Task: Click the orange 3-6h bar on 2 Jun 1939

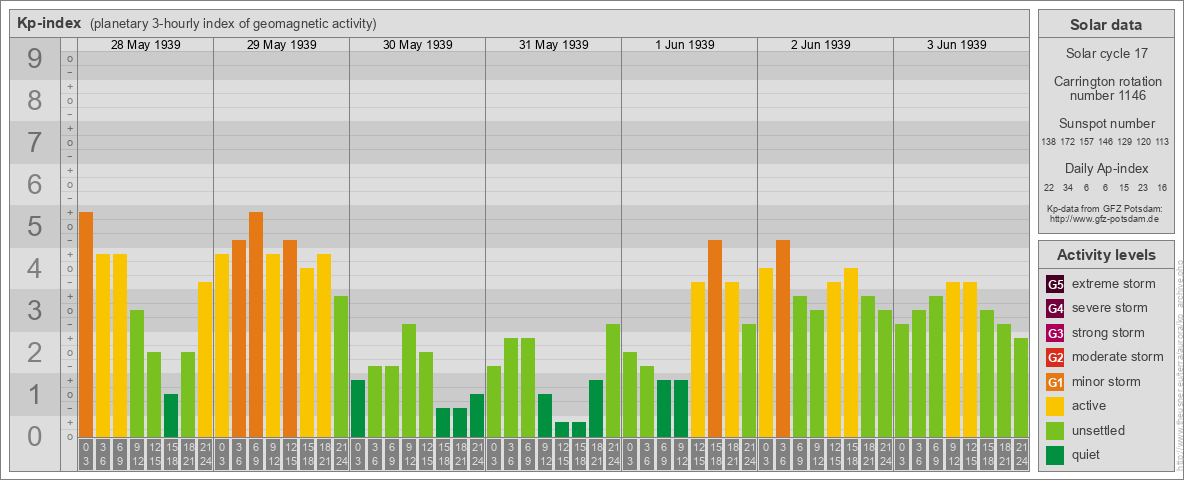Action: (783, 339)
